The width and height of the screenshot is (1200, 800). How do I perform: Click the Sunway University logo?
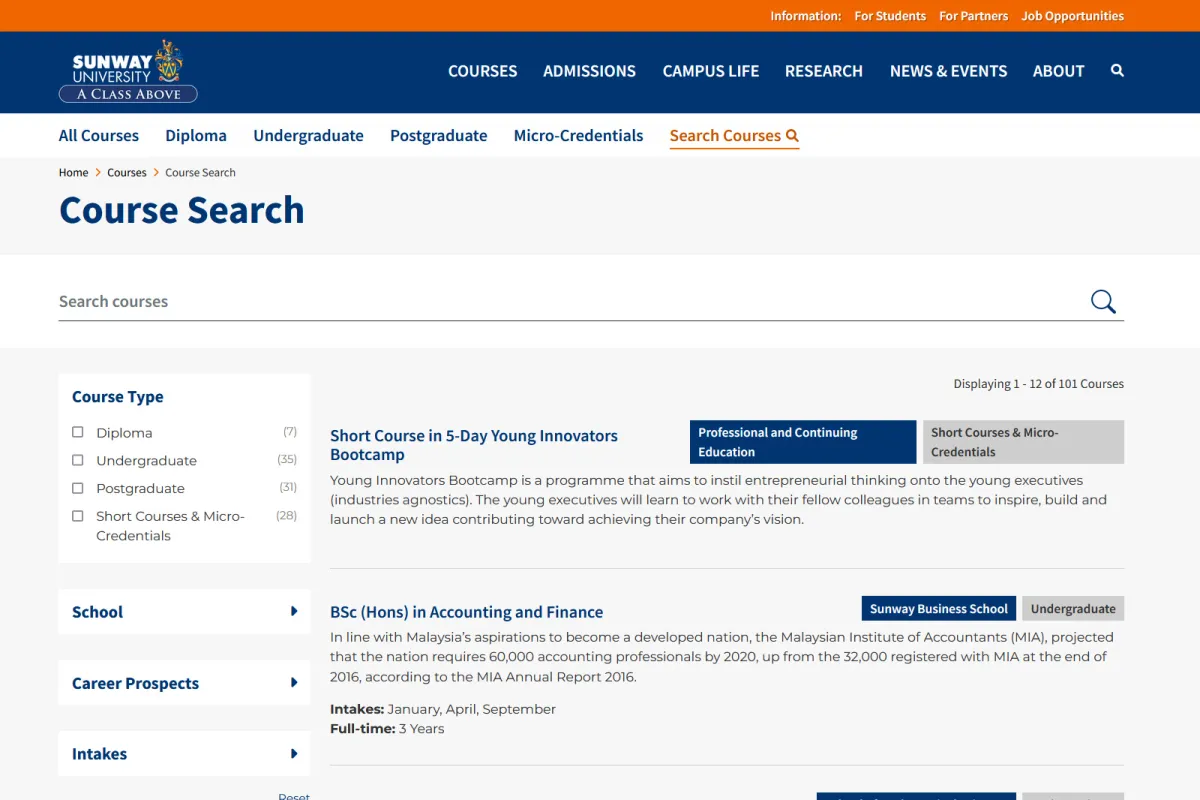point(128,71)
